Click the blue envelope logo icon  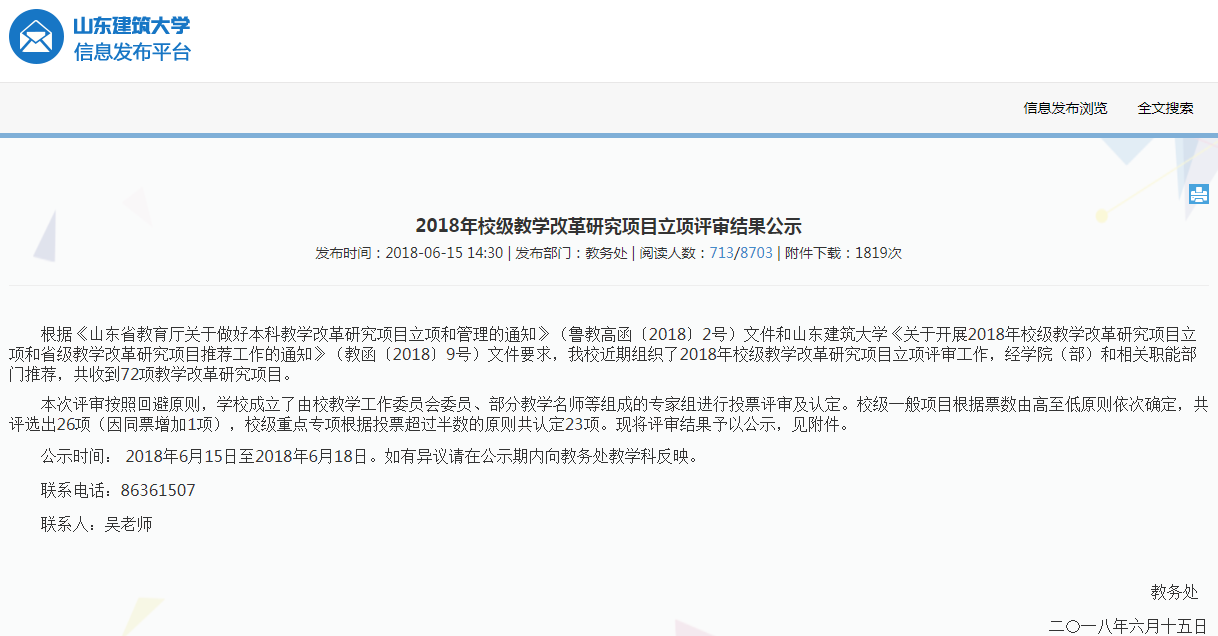tap(36, 37)
